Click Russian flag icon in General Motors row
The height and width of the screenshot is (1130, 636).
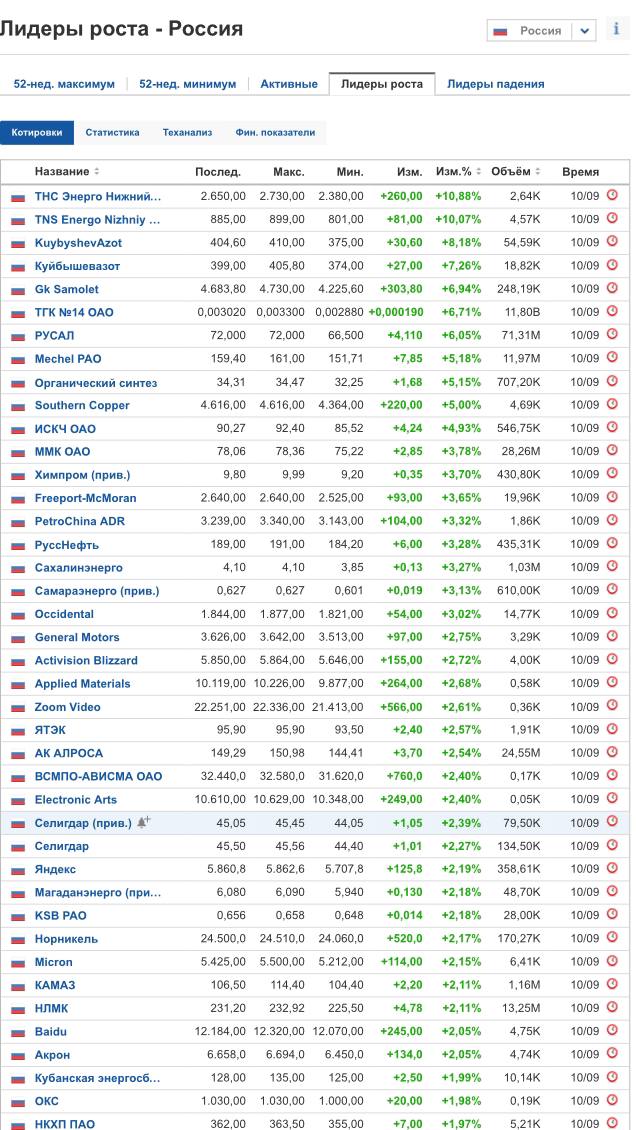pyautogui.click(x=18, y=638)
